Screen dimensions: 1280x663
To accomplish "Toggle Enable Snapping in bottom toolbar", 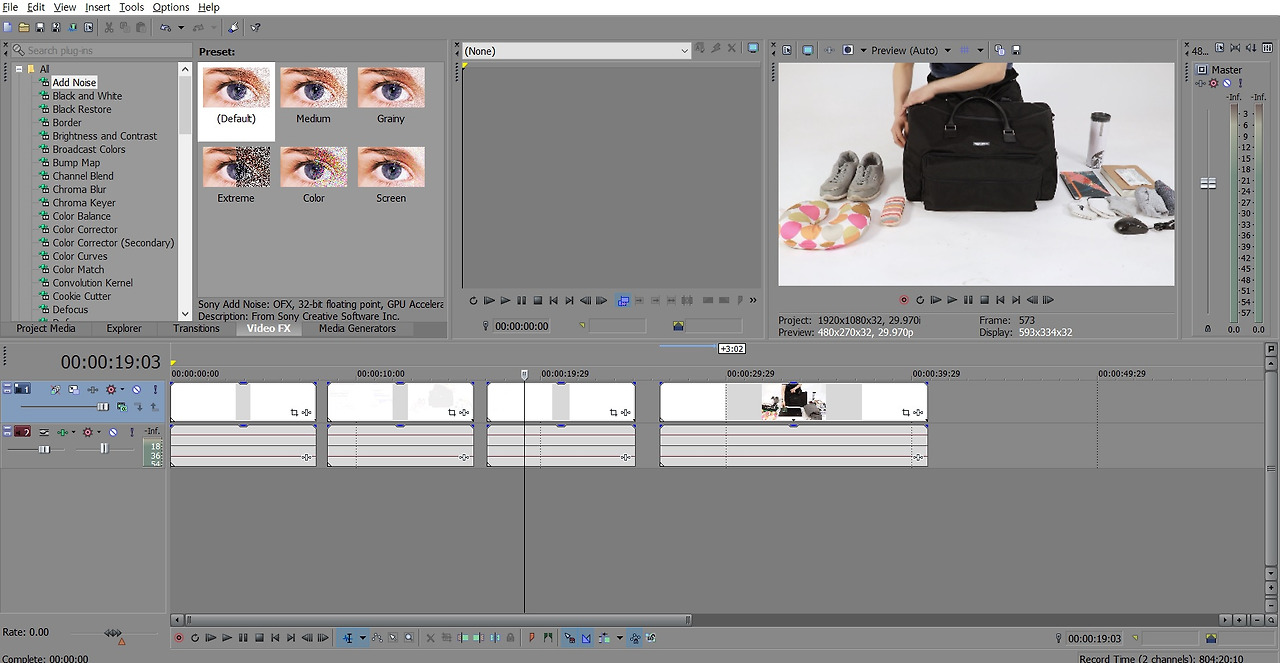I will coord(569,638).
